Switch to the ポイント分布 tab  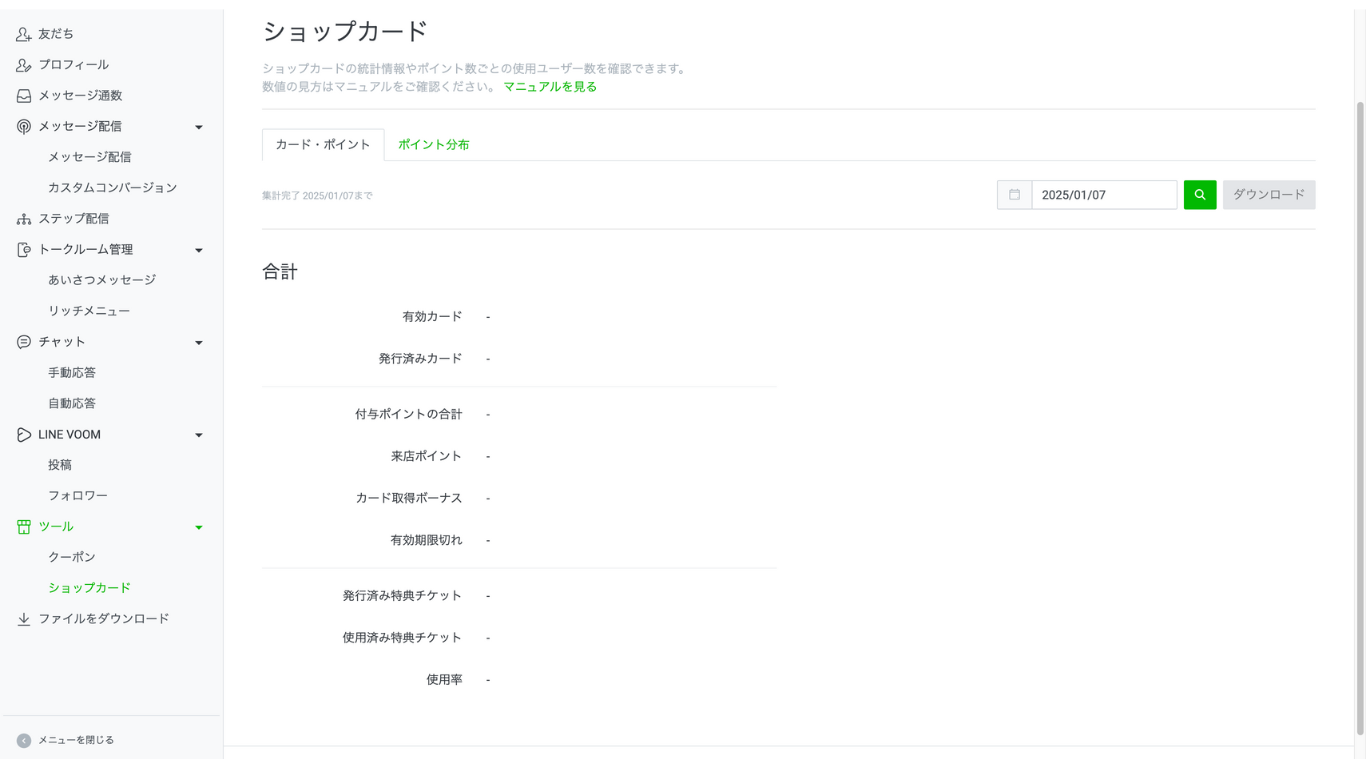(433, 145)
